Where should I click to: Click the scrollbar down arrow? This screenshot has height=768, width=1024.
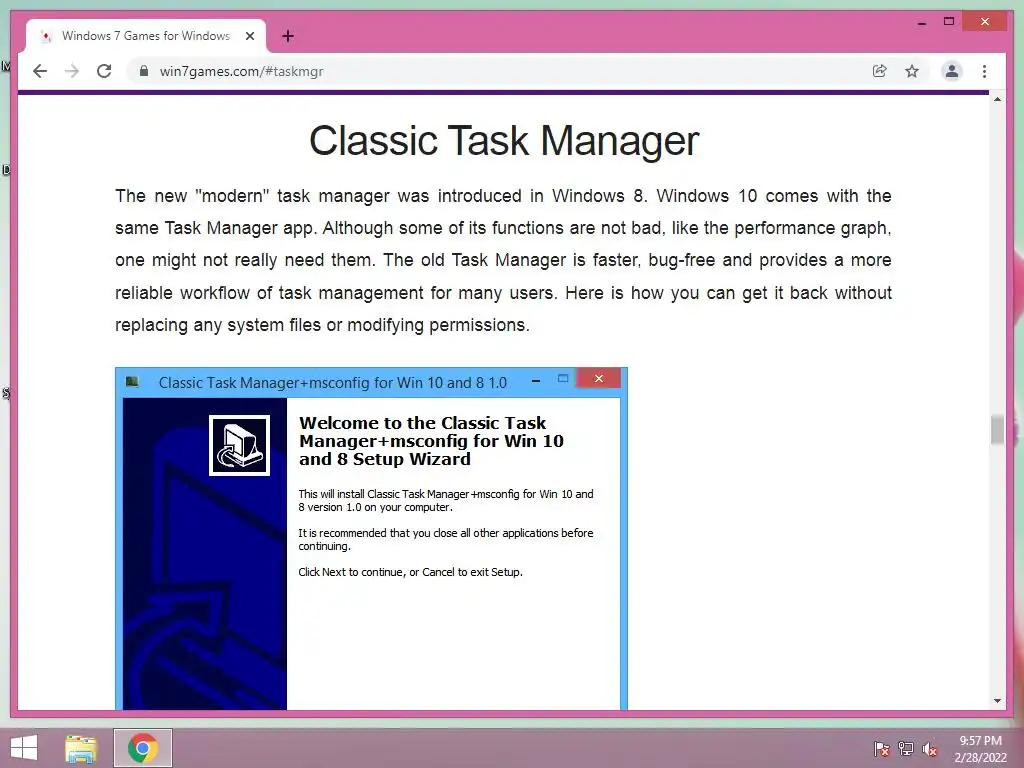(997, 701)
